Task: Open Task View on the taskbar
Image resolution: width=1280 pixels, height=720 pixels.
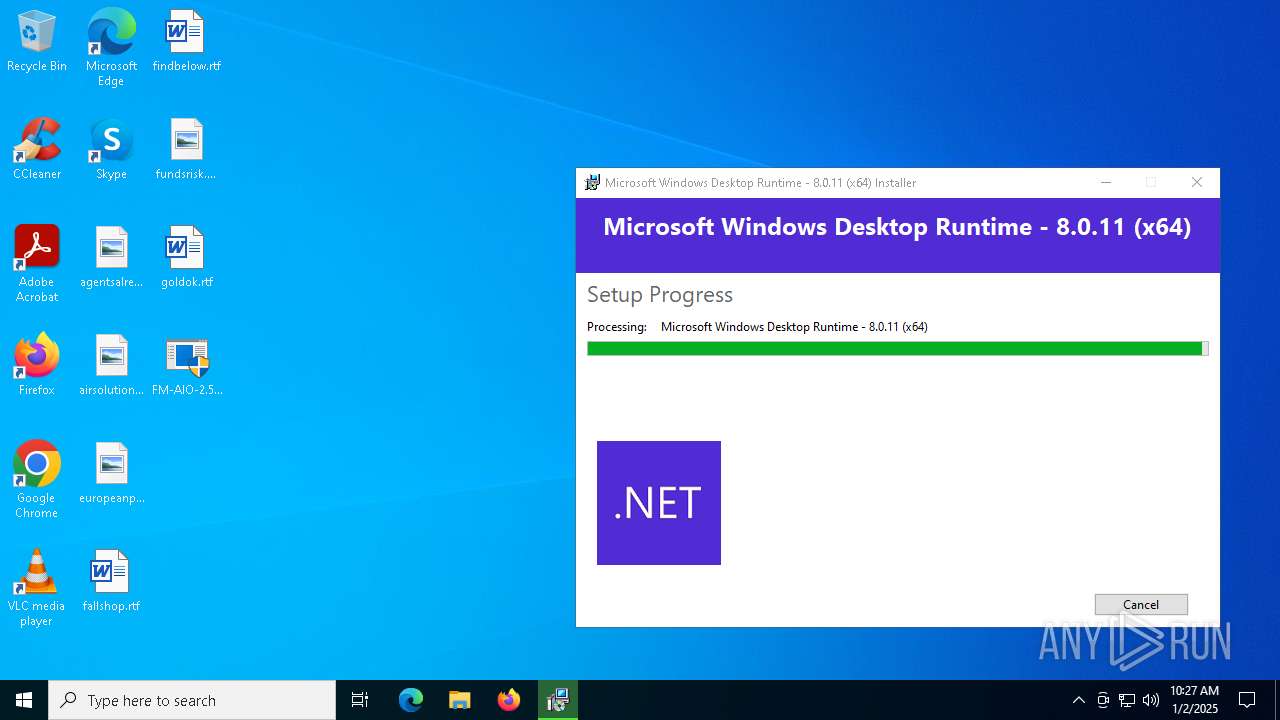Action: [x=360, y=700]
